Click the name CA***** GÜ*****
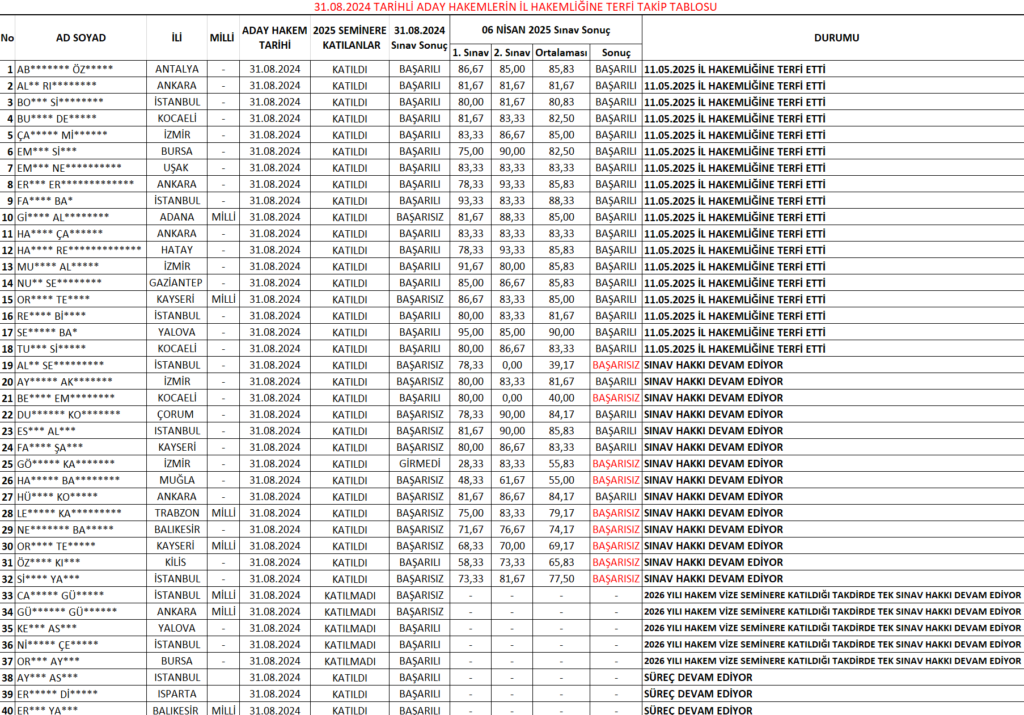 [x=61, y=596]
